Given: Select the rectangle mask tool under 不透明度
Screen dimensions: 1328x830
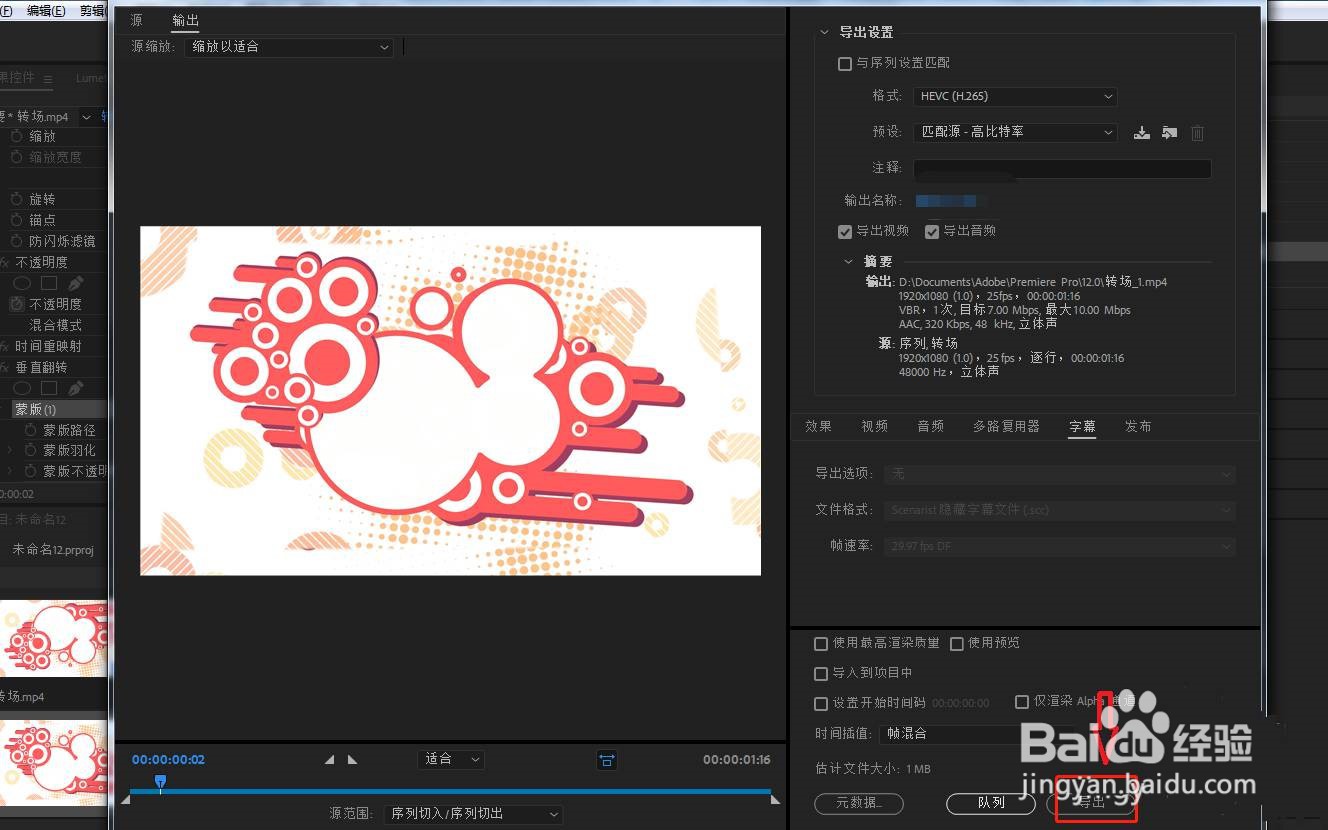Looking at the screenshot, I should pyautogui.click(x=49, y=284).
